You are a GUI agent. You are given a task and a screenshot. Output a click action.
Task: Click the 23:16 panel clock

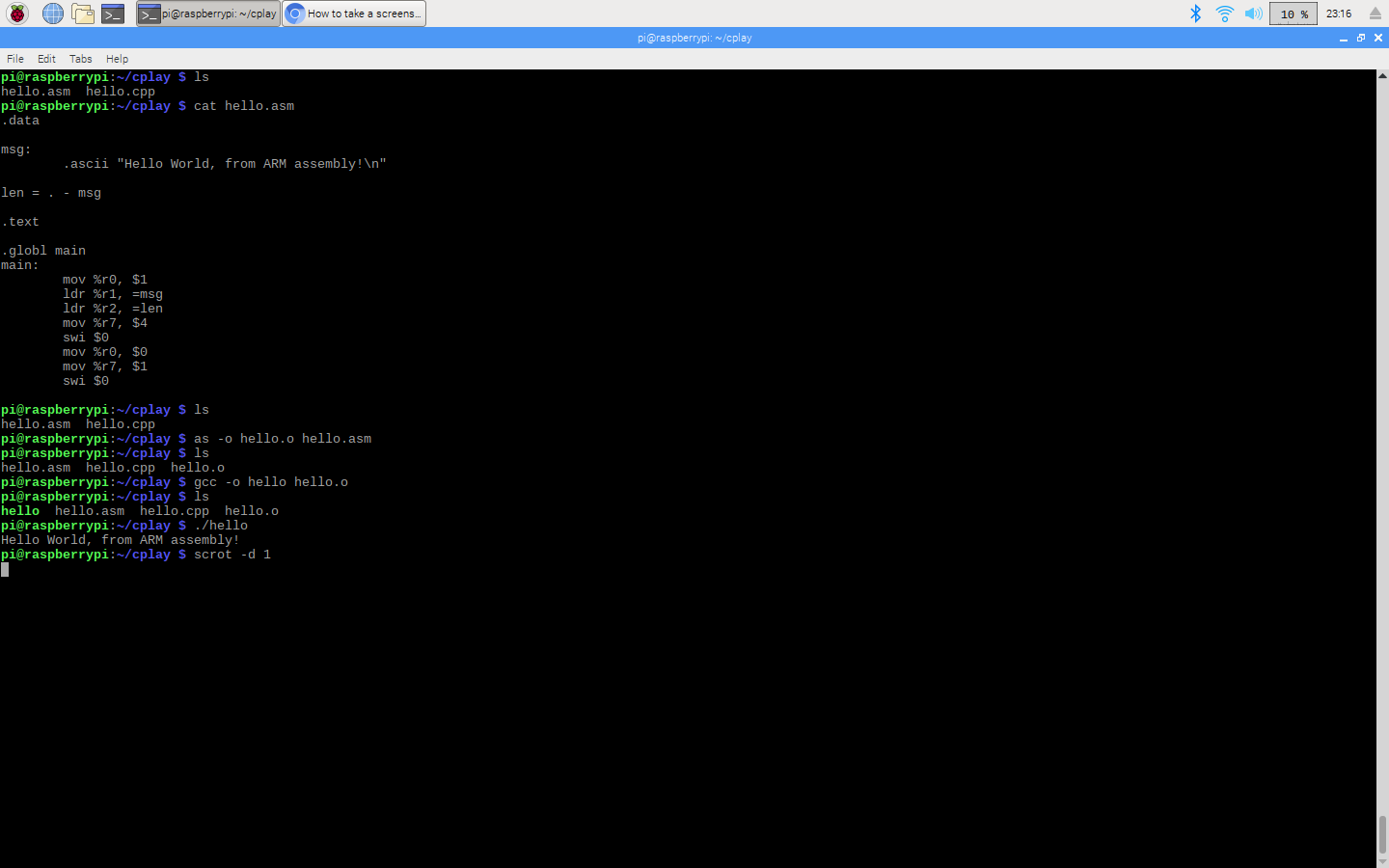point(1339,14)
